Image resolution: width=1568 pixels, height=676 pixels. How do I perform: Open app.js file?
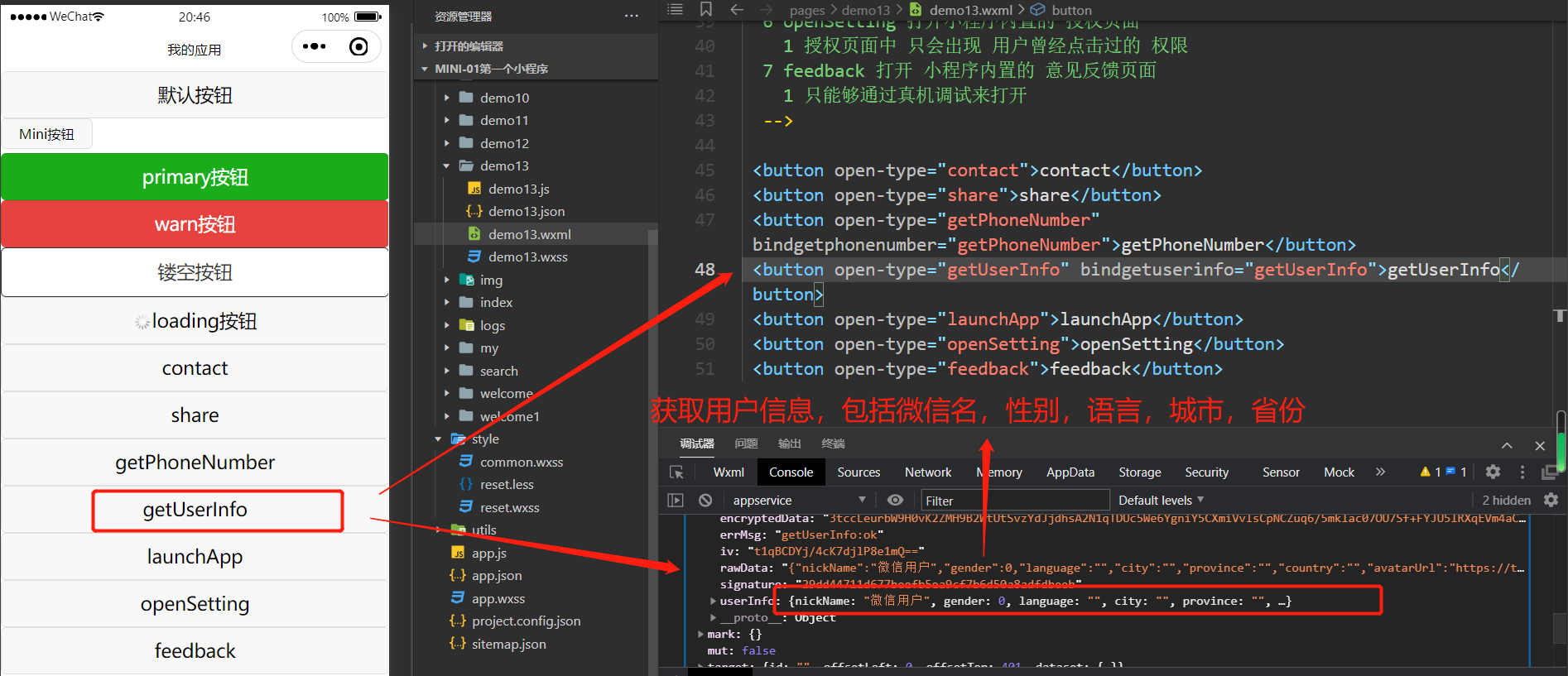(488, 553)
